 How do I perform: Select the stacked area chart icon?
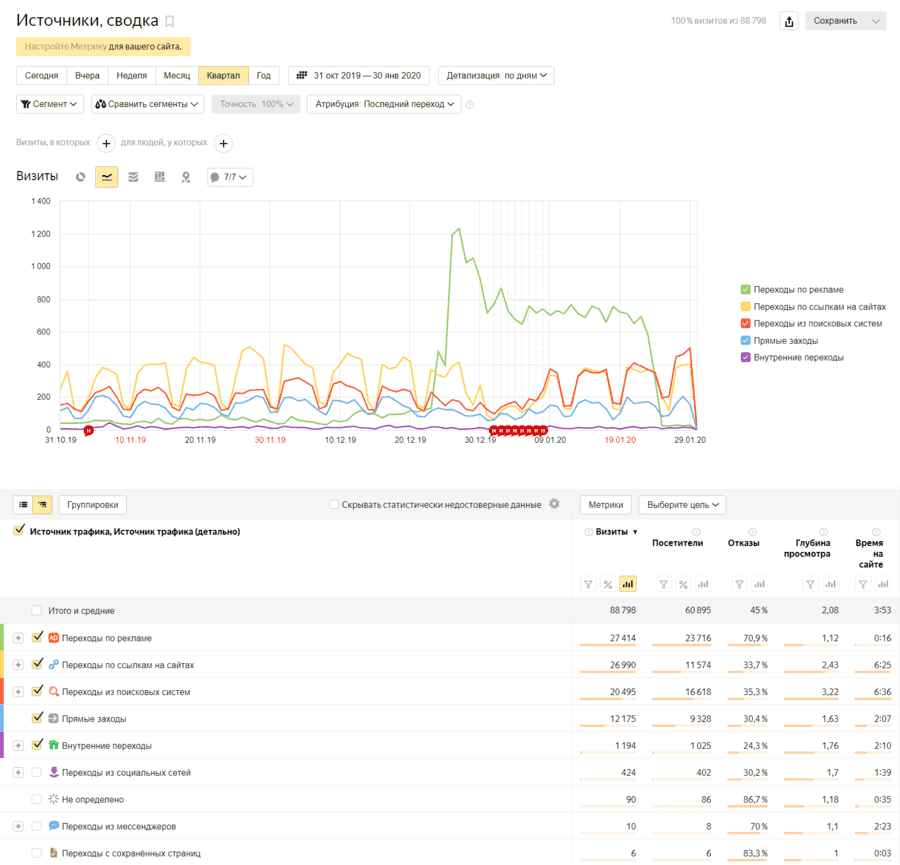tap(133, 177)
